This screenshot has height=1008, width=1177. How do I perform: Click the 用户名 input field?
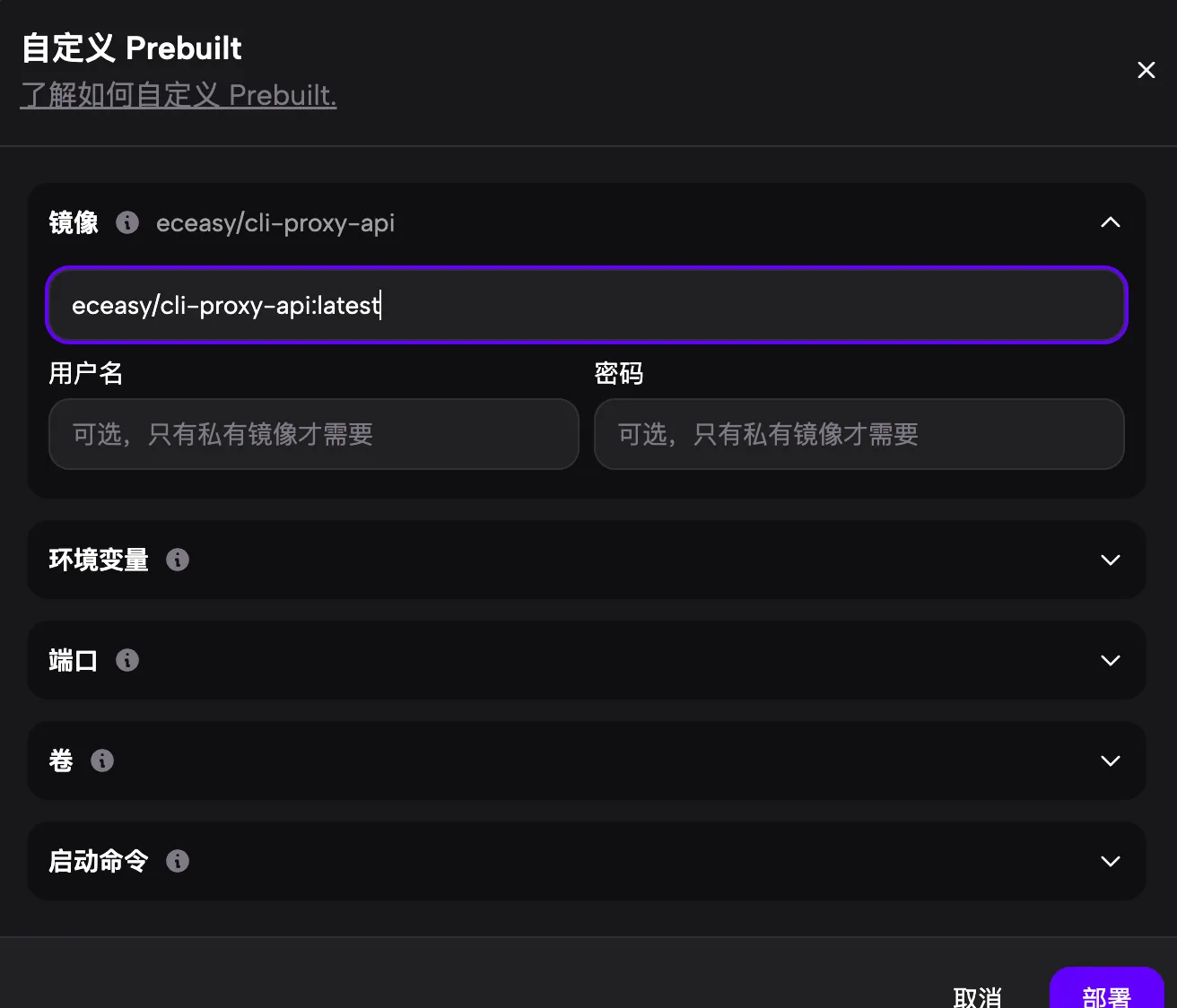click(x=313, y=434)
